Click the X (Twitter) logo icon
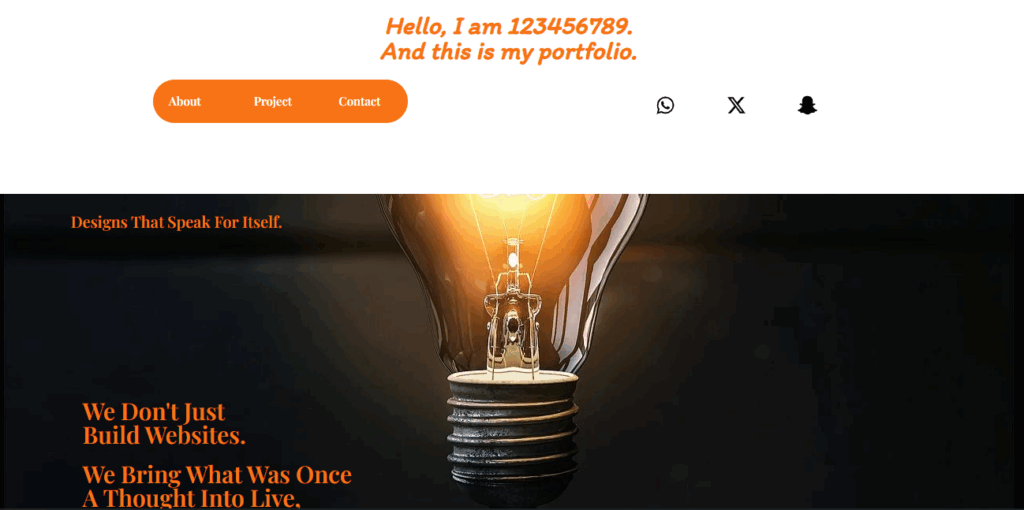 (x=736, y=105)
